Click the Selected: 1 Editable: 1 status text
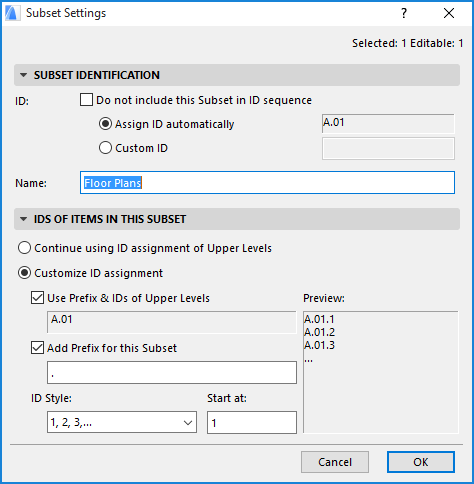Screen dimensions: 474x484 [408, 43]
